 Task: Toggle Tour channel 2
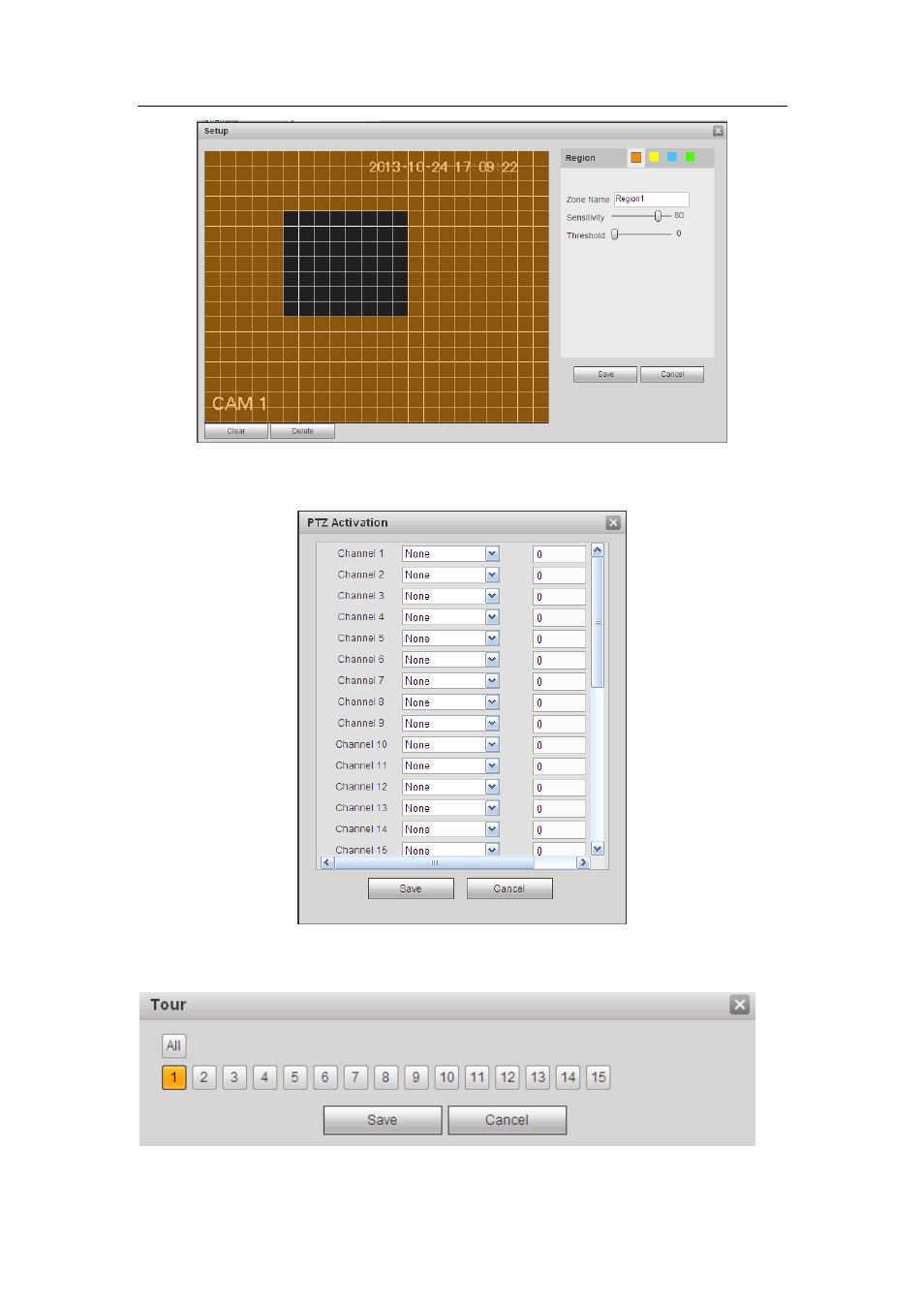coord(204,1077)
